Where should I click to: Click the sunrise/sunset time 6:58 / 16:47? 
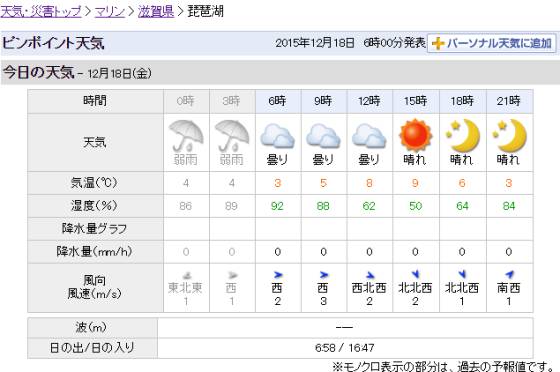point(345,348)
